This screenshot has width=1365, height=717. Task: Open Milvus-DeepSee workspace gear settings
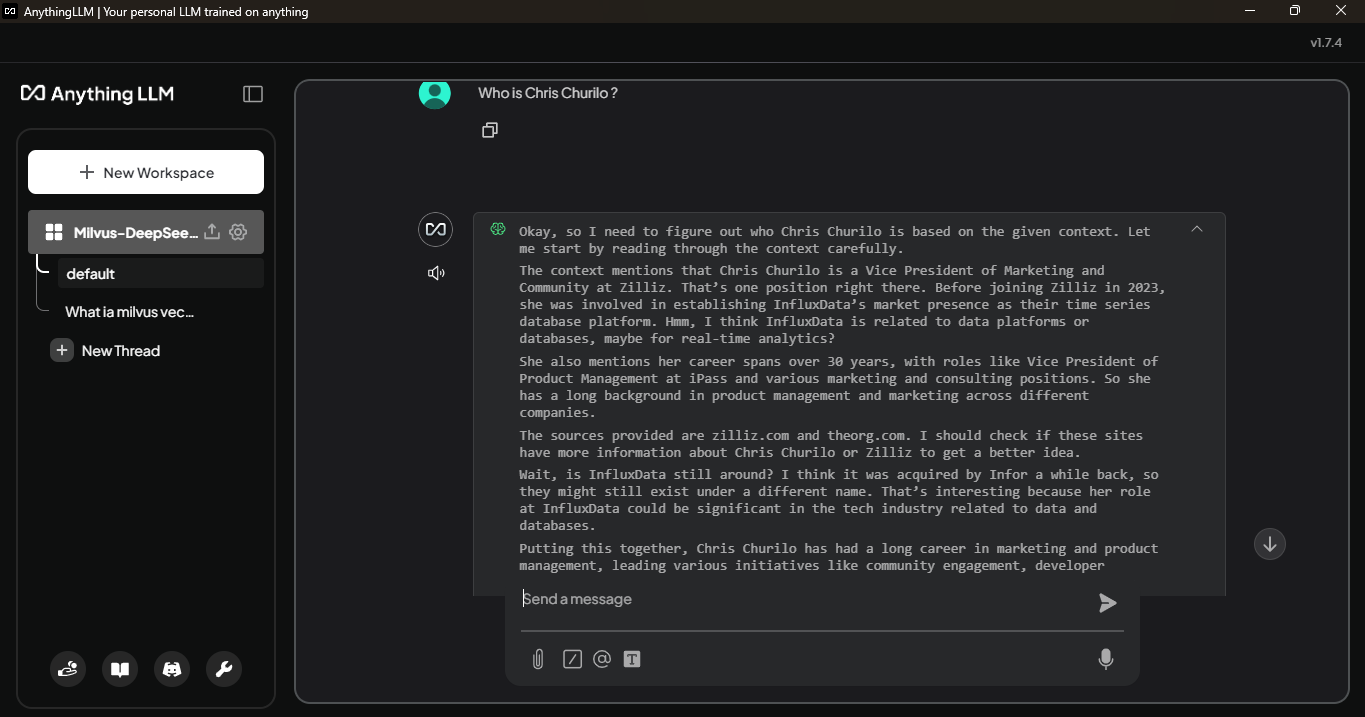237,231
